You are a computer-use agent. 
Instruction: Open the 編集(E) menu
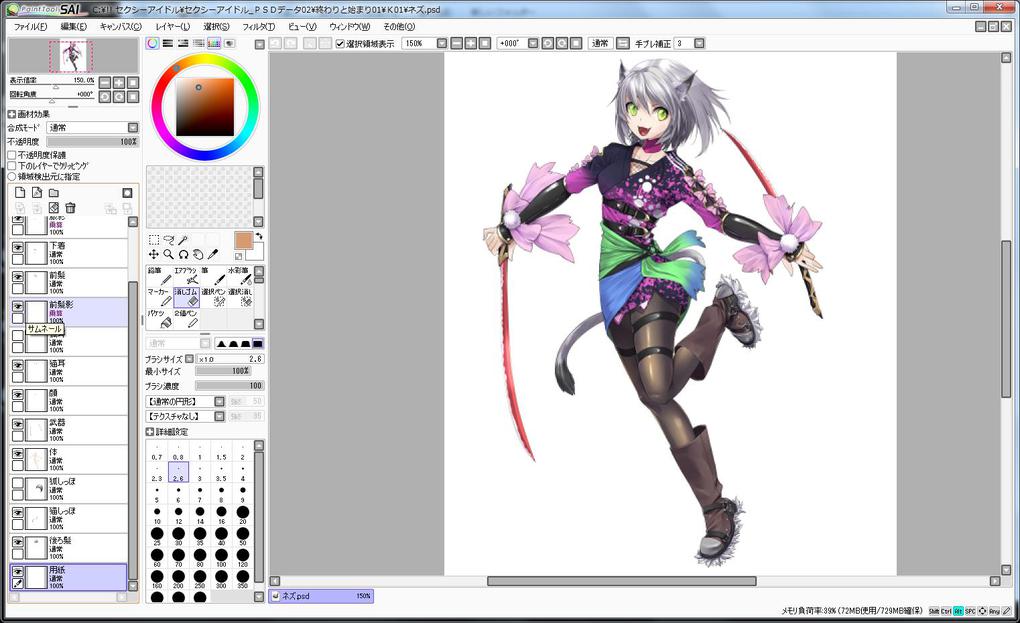coord(74,27)
